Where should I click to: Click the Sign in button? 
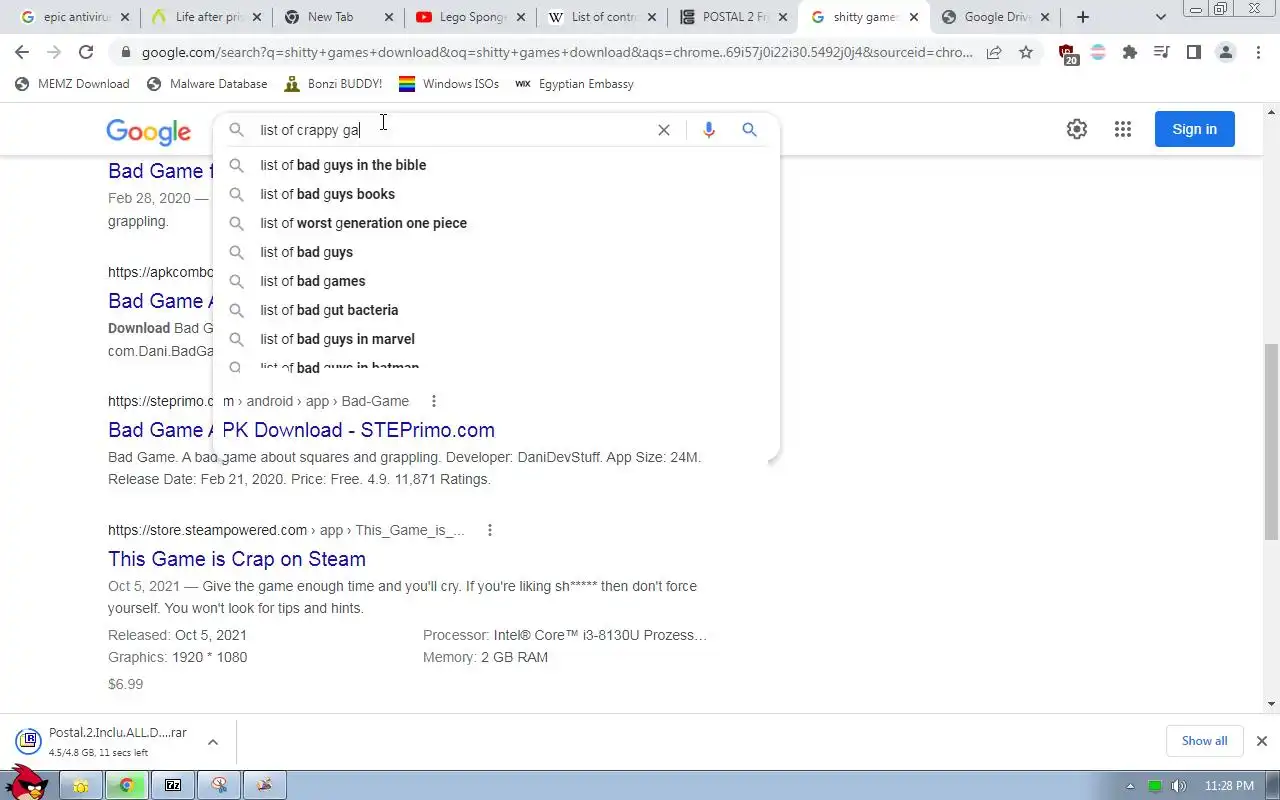click(x=1195, y=129)
